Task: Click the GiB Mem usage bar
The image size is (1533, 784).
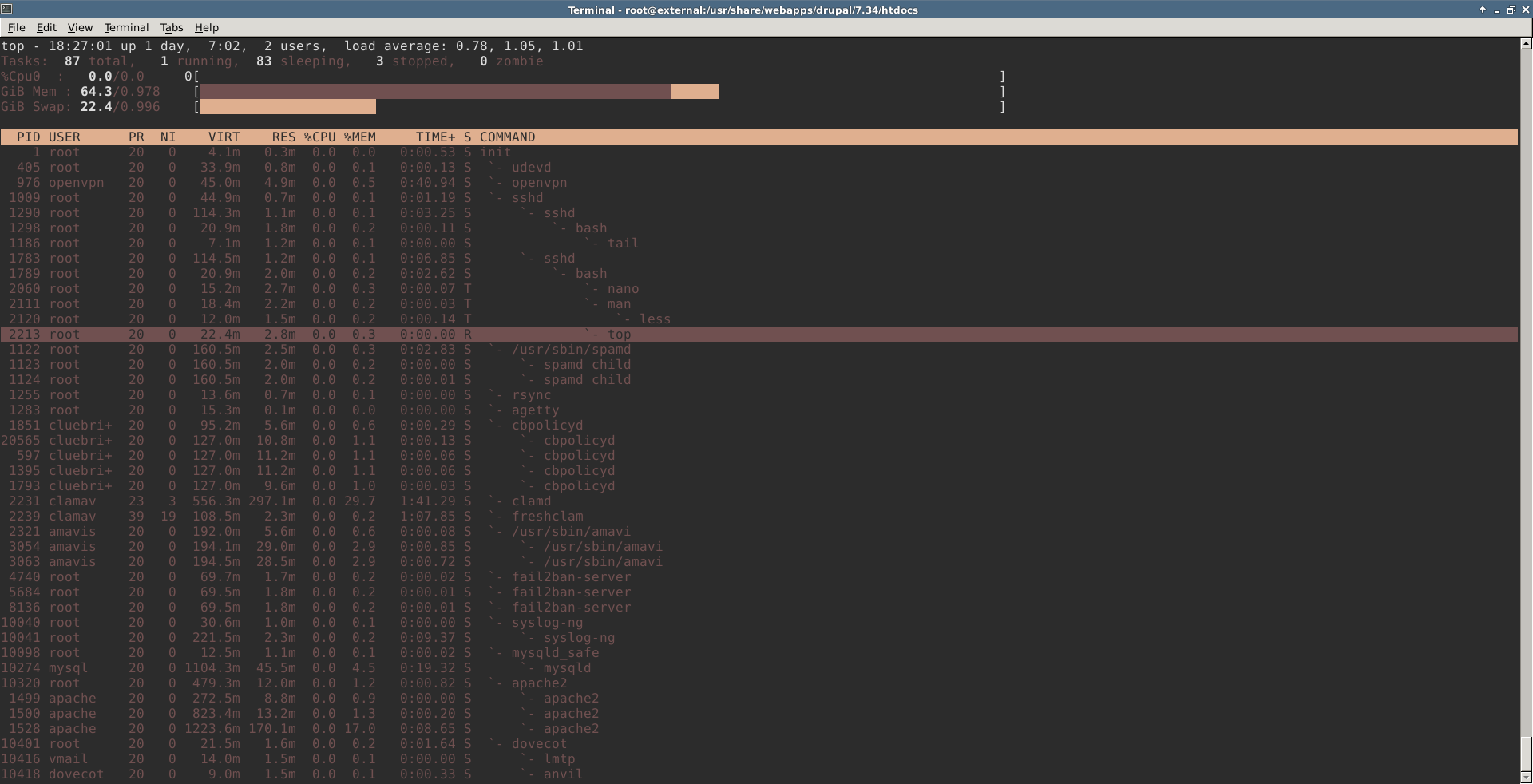Action: 460,92
